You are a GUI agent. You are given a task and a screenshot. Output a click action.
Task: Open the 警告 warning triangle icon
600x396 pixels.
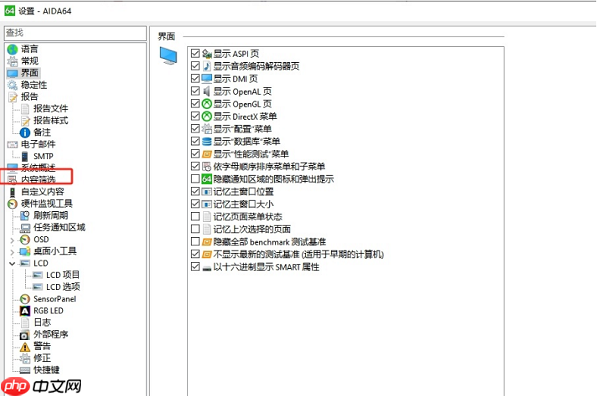[25, 346]
